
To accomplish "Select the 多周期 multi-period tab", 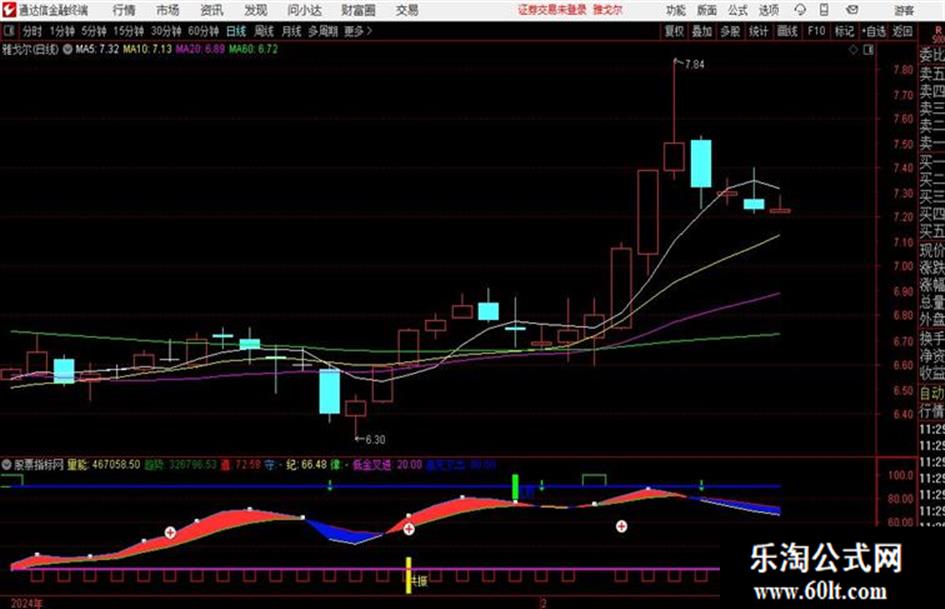I will point(323,31).
